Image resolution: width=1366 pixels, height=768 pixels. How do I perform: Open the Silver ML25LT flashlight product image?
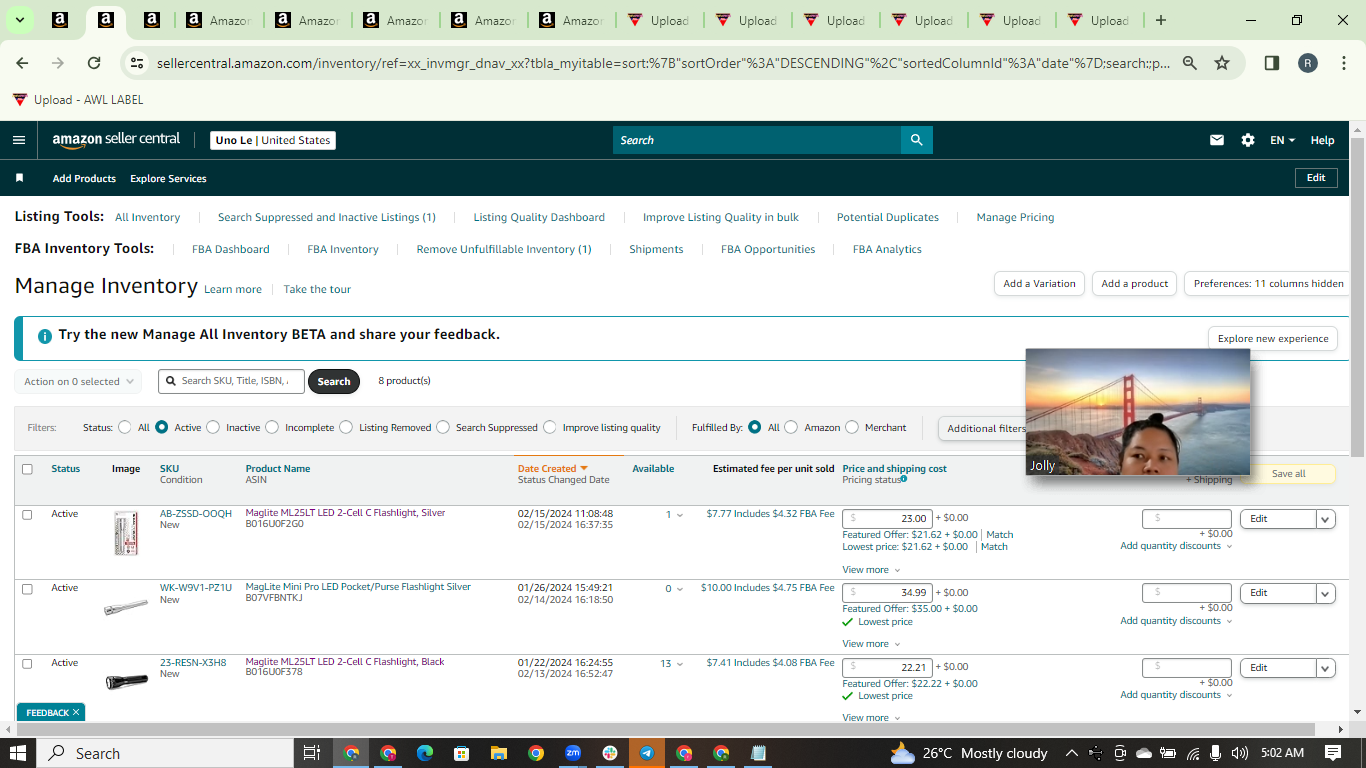(126, 534)
